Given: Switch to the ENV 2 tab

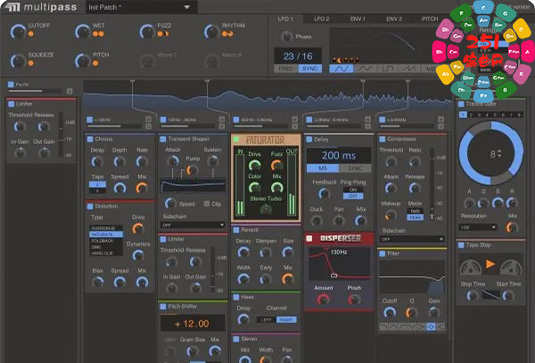Looking at the screenshot, I should click(394, 19).
